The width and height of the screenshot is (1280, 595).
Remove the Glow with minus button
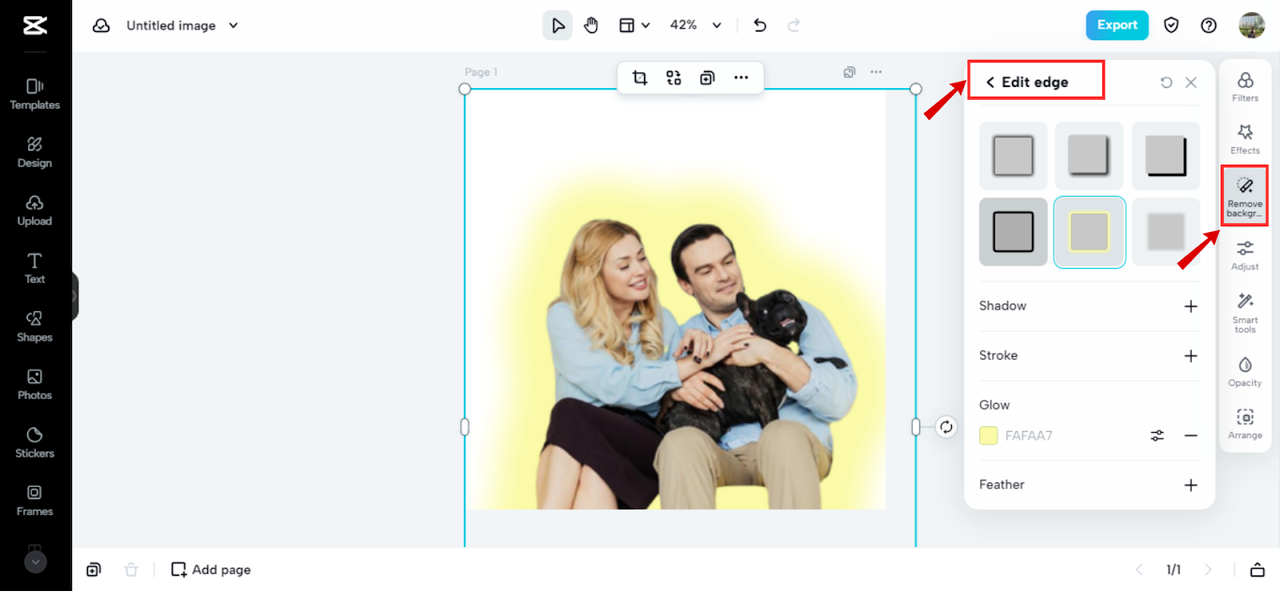[x=1191, y=435]
